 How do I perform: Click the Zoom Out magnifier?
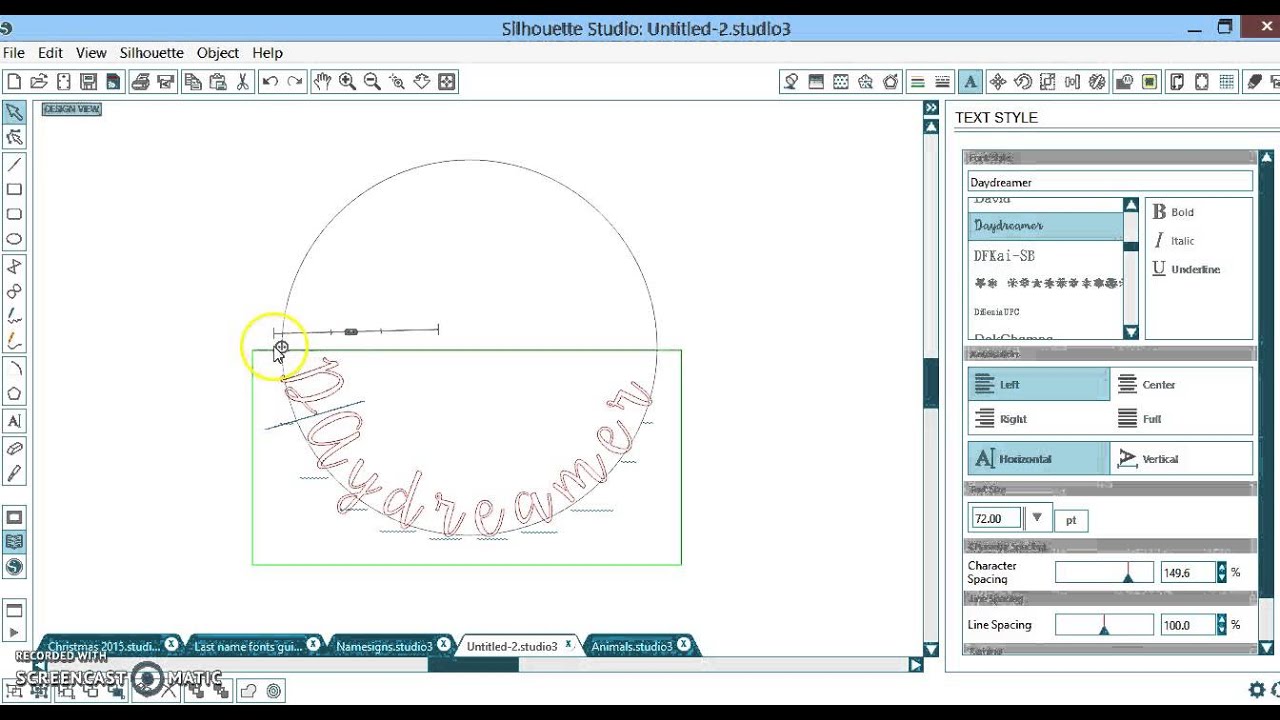tap(372, 82)
